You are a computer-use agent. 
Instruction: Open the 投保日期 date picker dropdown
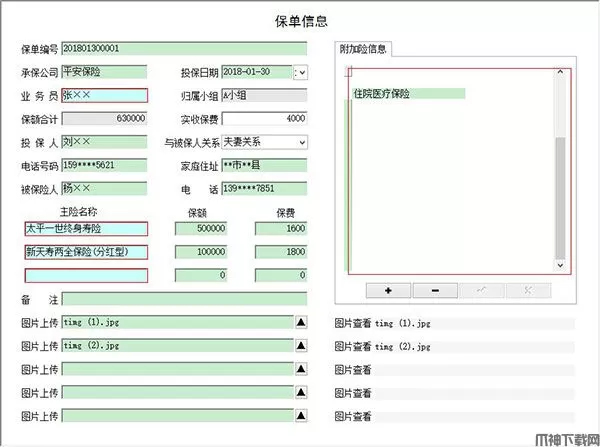(x=300, y=72)
